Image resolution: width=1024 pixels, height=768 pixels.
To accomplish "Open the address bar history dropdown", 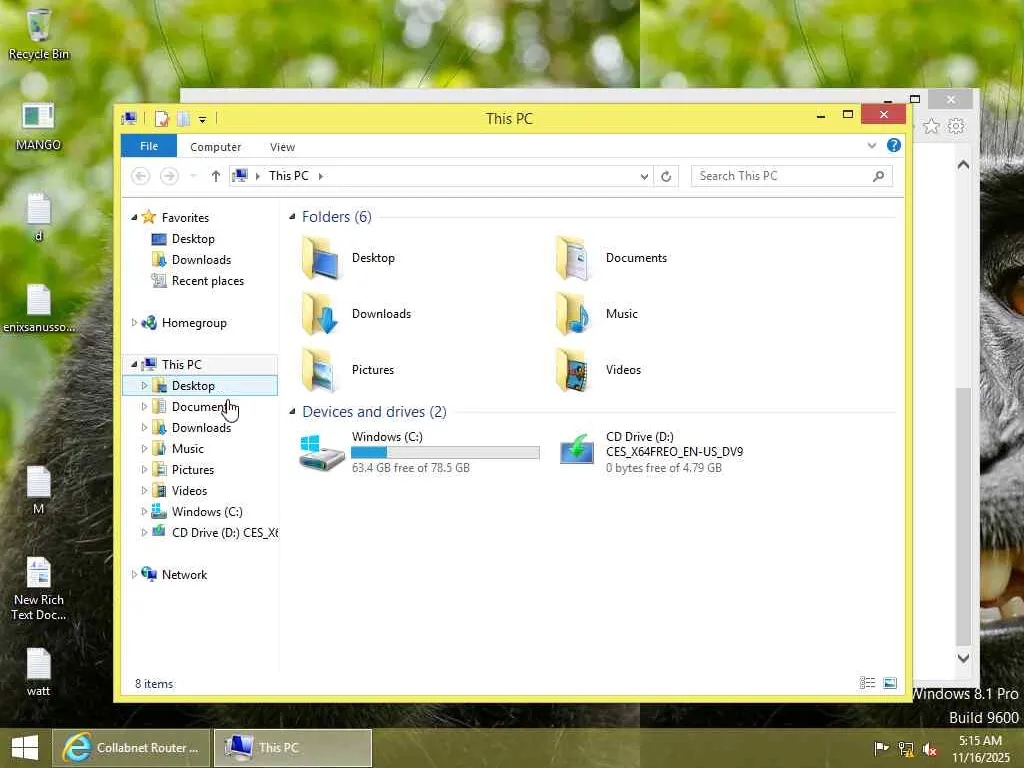I will pos(644,176).
